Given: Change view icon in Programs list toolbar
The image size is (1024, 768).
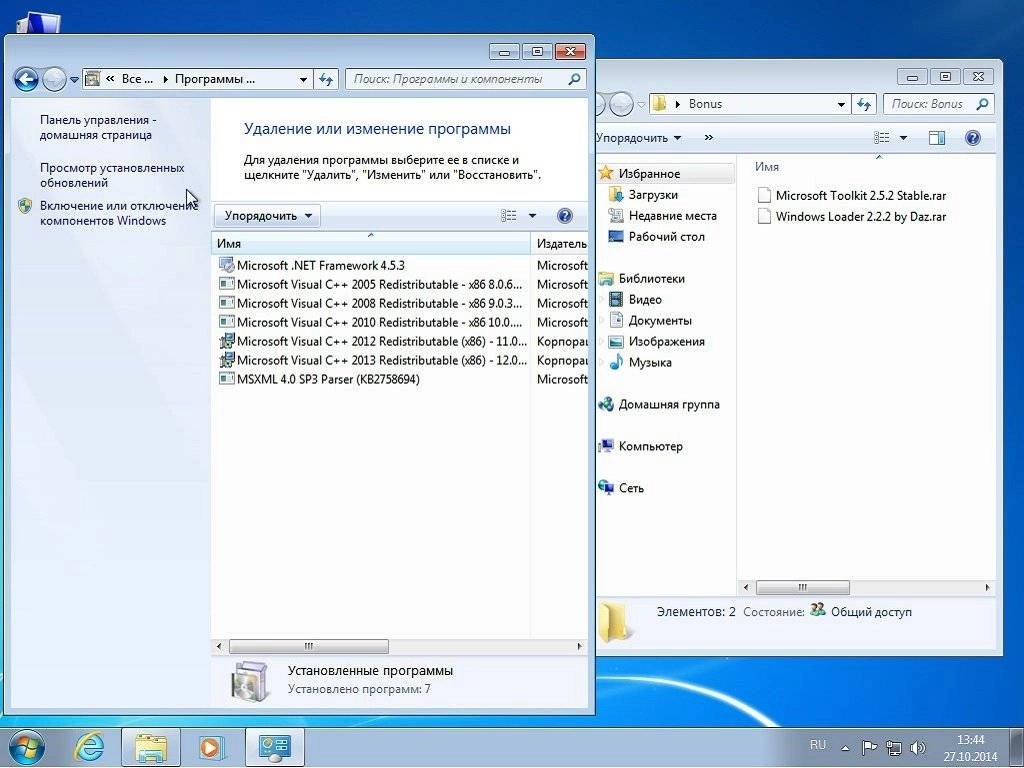Looking at the screenshot, I should point(509,216).
